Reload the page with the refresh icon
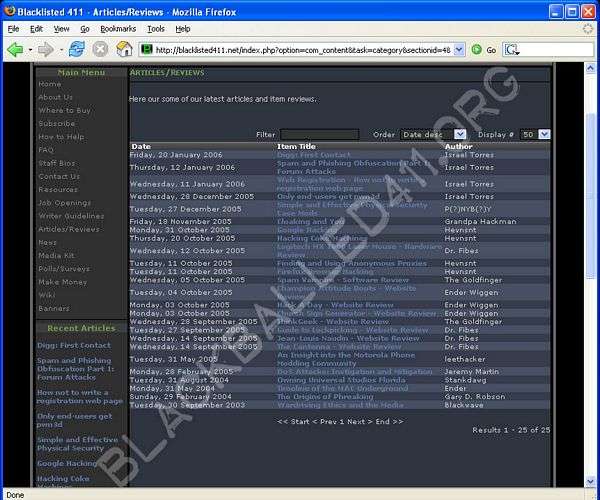 (76, 49)
